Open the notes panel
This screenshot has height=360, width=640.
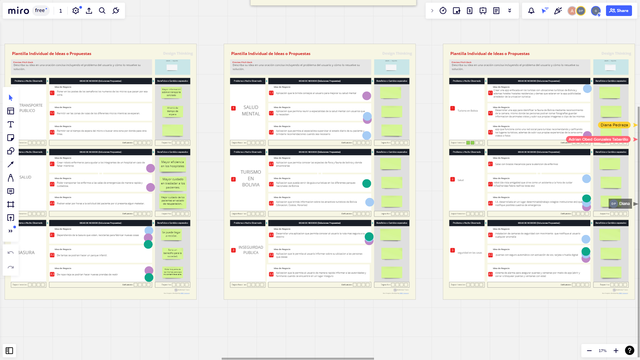(x=496, y=11)
